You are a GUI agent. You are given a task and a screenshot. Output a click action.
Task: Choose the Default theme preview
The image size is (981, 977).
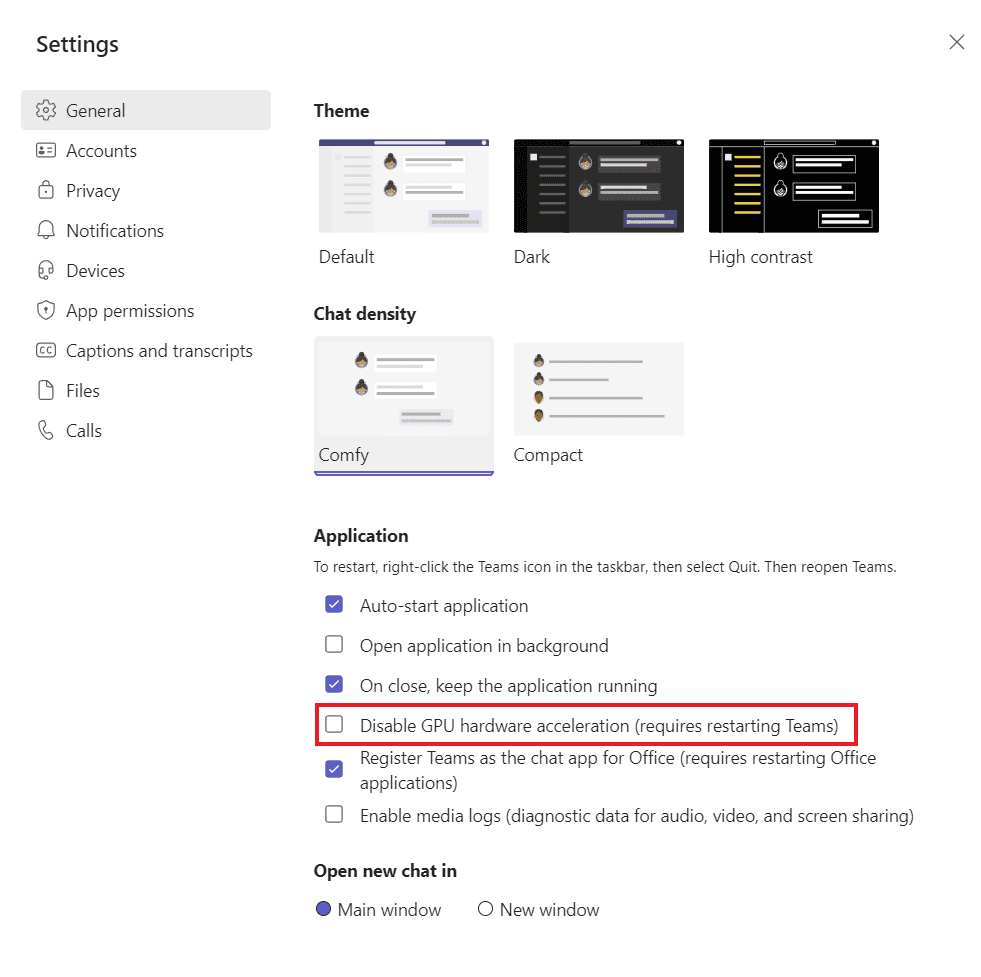click(x=403, y=185)
